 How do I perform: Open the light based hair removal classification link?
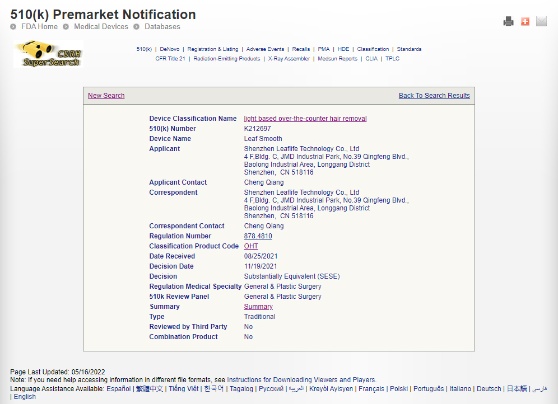pyautogui.click(x=305, y=119)
